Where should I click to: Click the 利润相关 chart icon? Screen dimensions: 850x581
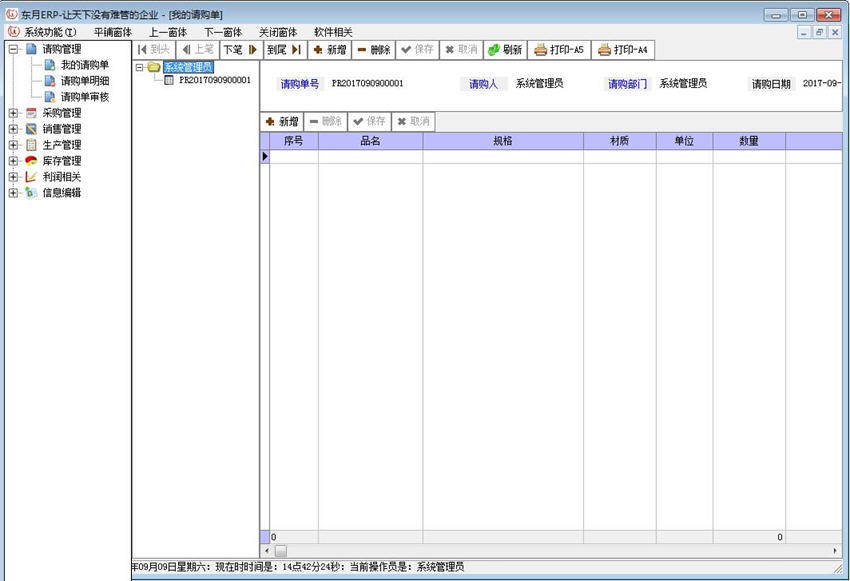point(31,177)
